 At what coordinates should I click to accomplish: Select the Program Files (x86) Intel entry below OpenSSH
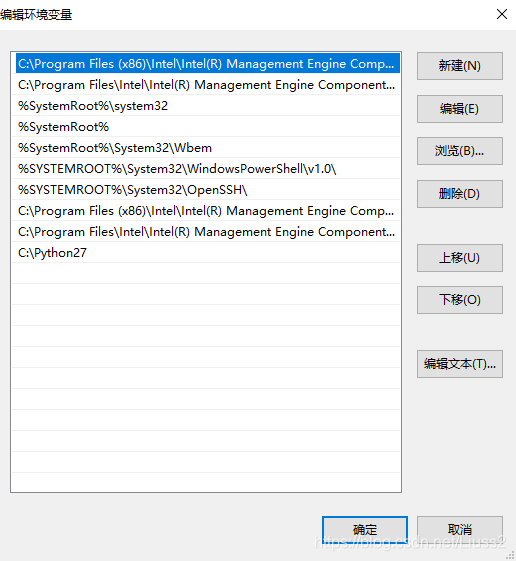(206, 211)
